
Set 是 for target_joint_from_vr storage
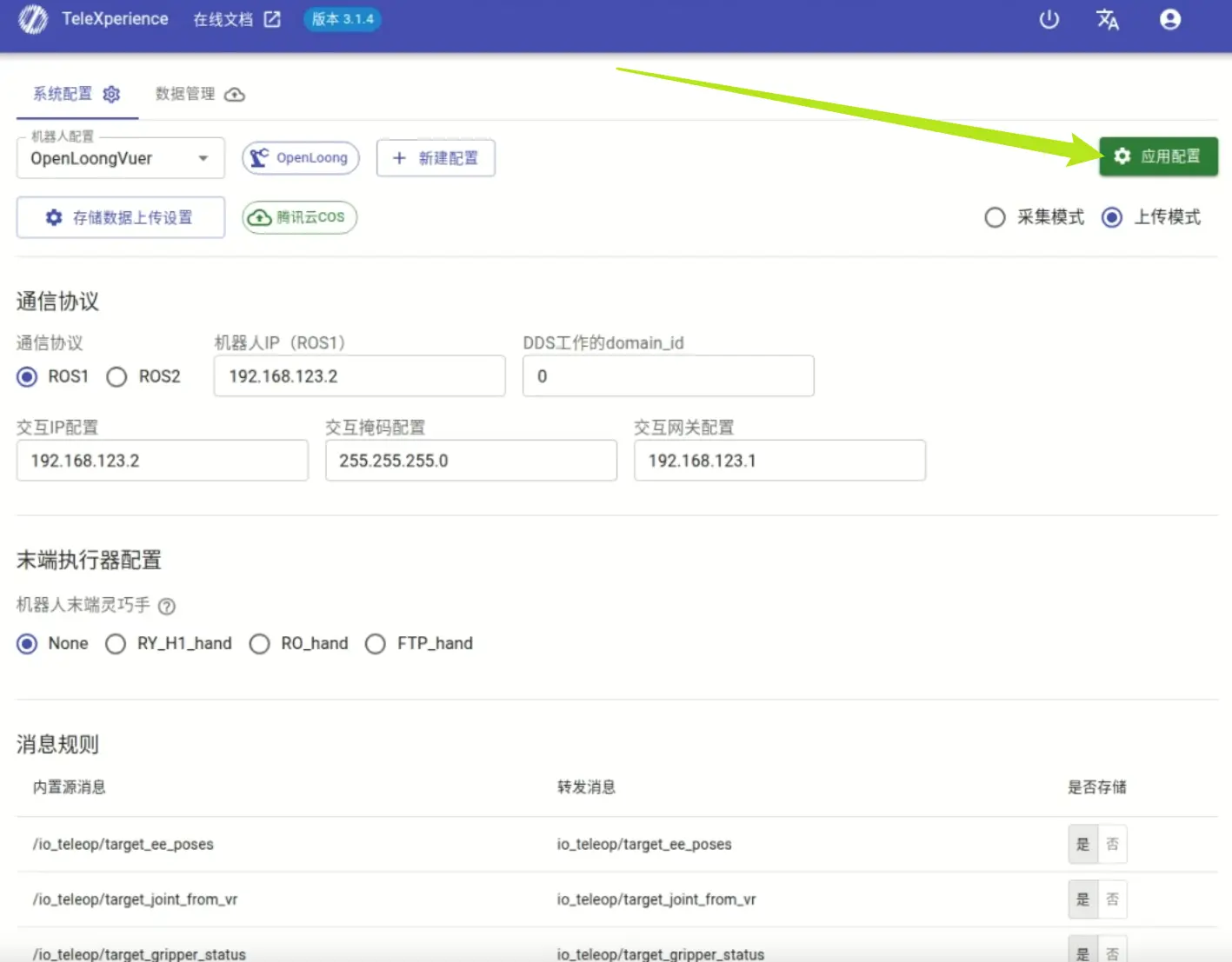tap(1083, 899)
